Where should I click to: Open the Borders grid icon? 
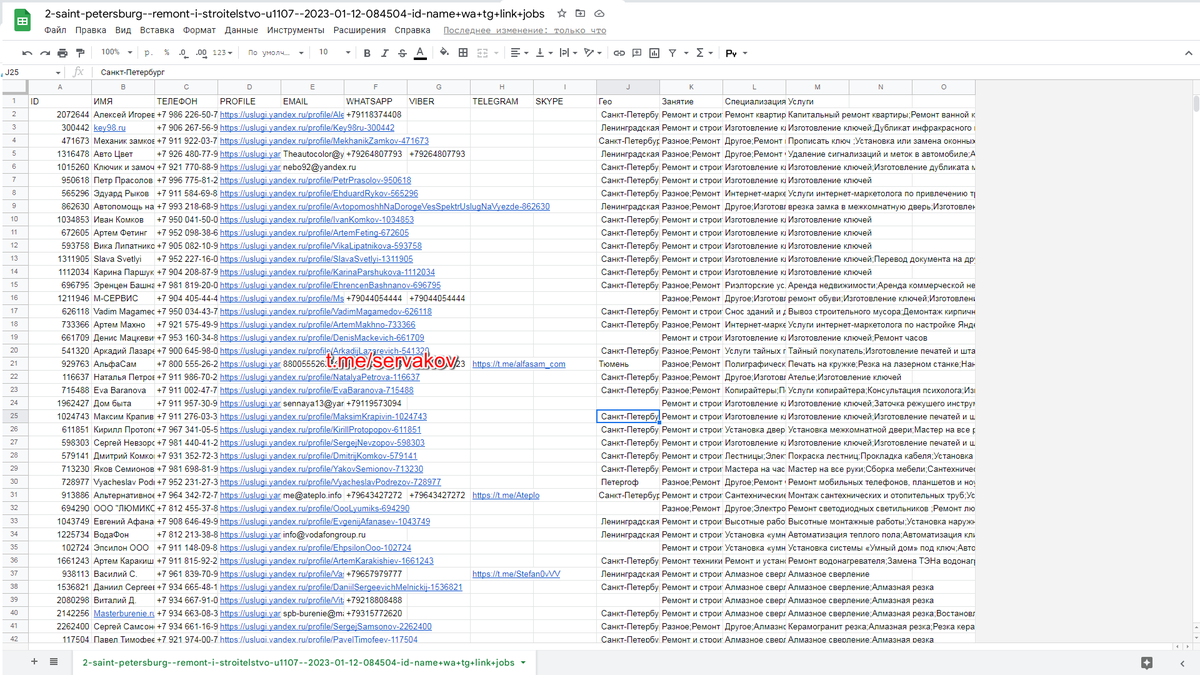click(463, 53)
